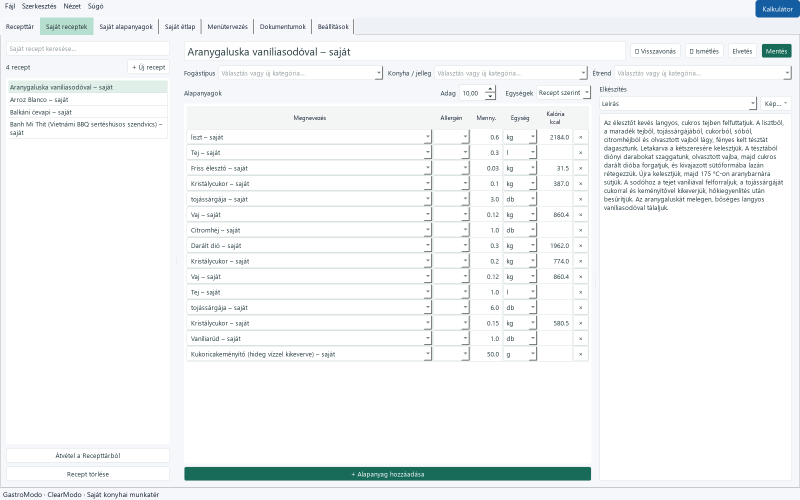Screen dimensions: 800x500
Task: Remove Kristálycukor row with 0.15 kg
Action: [x=580, y=323]
